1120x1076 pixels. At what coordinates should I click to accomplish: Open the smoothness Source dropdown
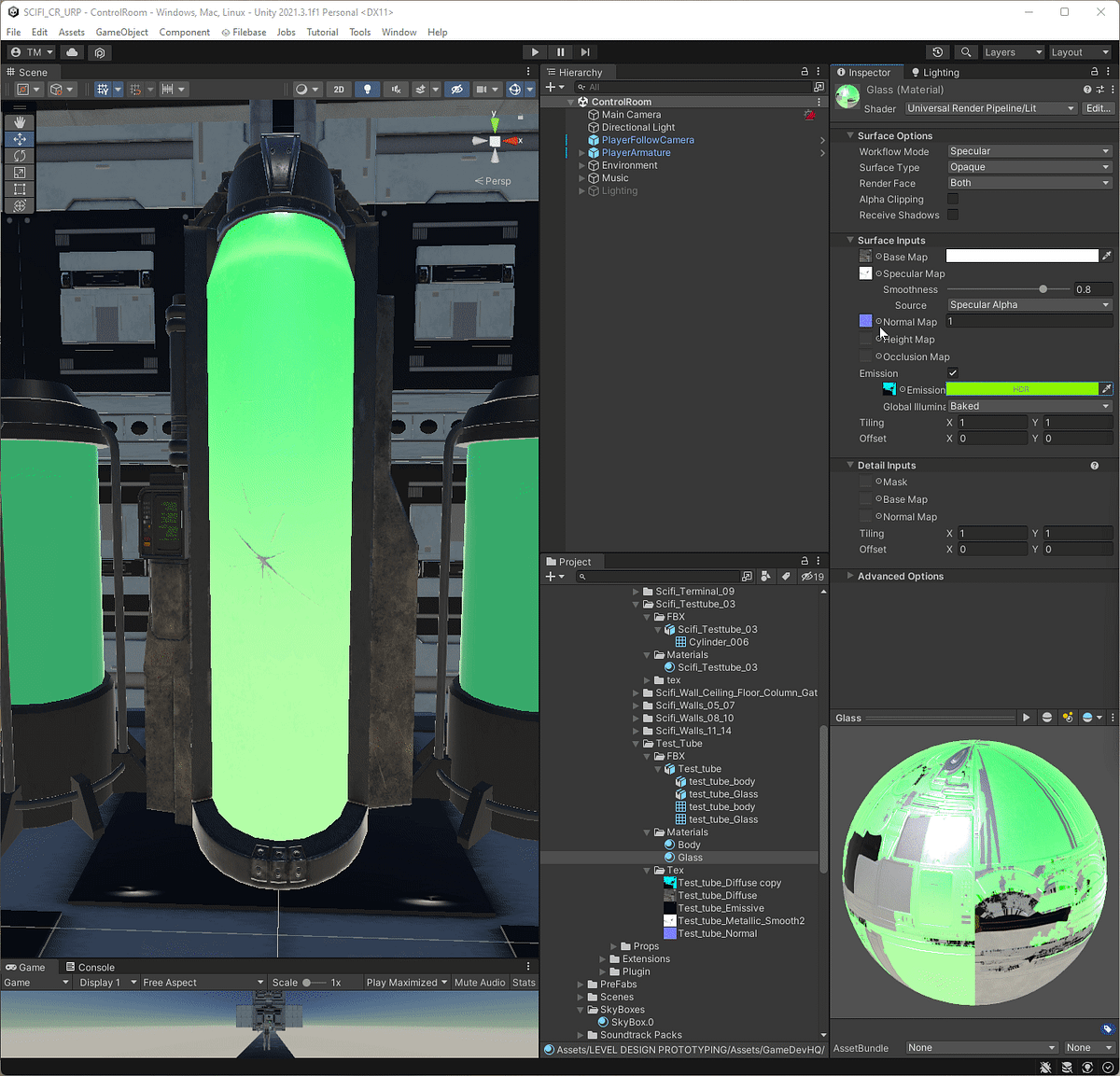point(1029,305)
